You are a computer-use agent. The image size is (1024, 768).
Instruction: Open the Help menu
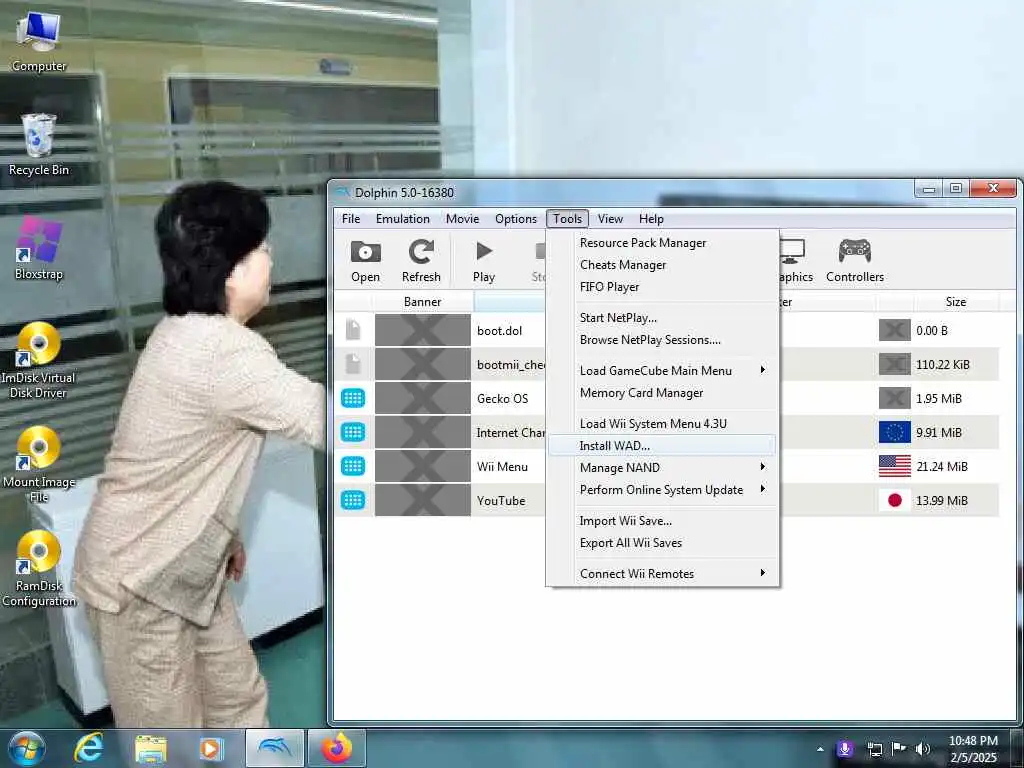[x=651, y=219]
